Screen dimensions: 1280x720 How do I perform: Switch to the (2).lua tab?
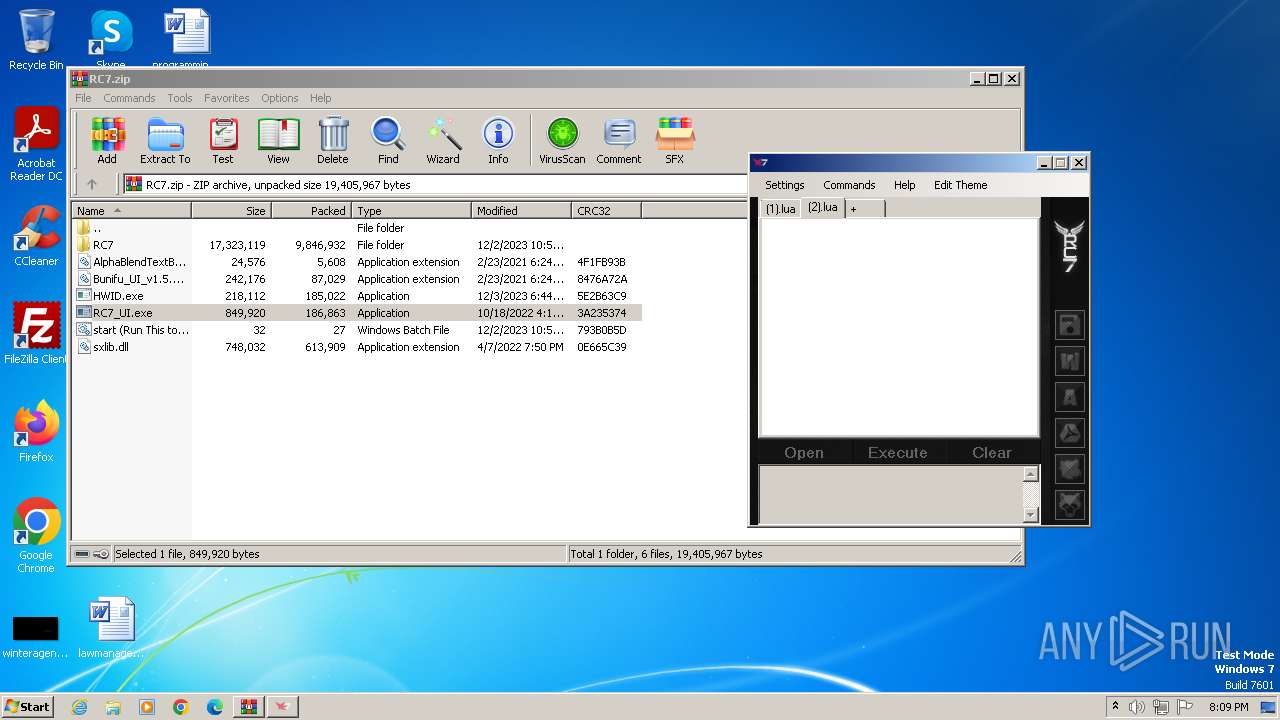(823, 207)
